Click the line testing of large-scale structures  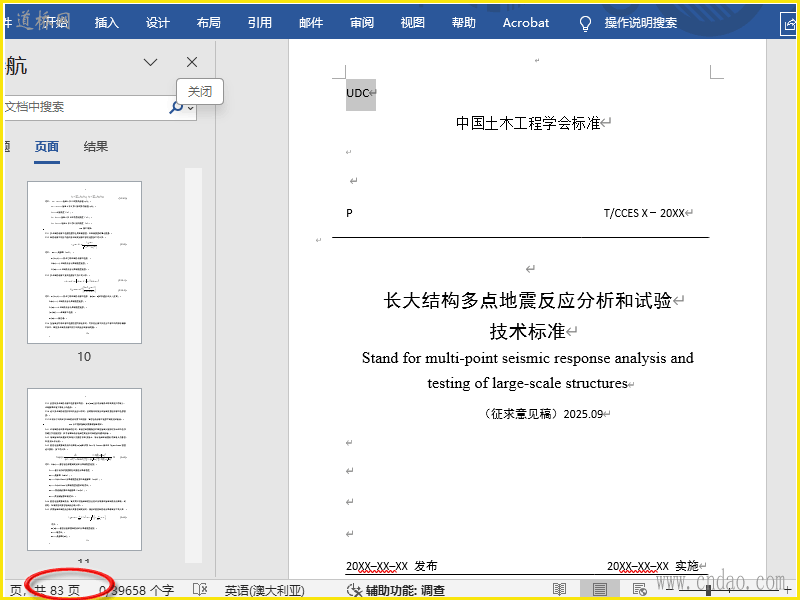click(528, 383)
